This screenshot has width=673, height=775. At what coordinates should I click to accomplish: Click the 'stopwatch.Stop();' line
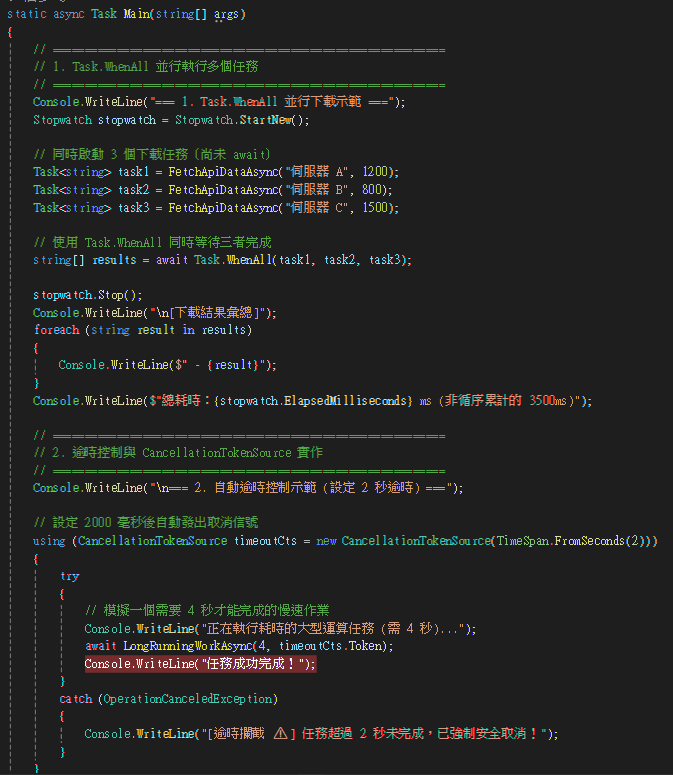[87, 295]
